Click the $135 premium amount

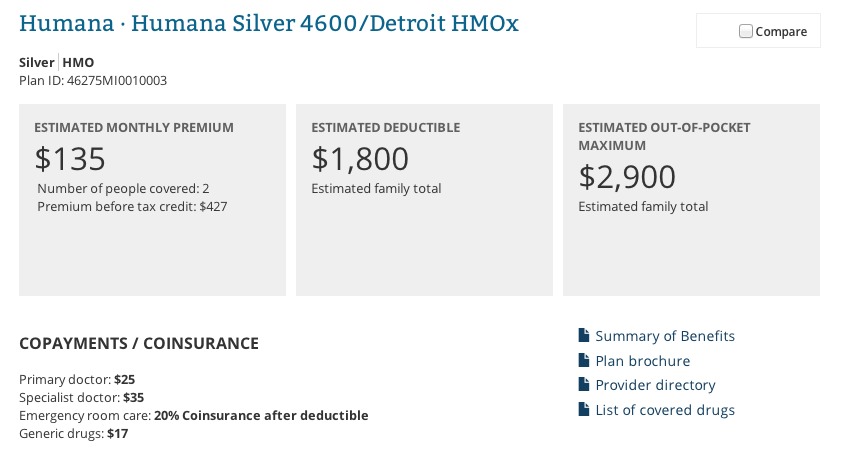point(70,159)
